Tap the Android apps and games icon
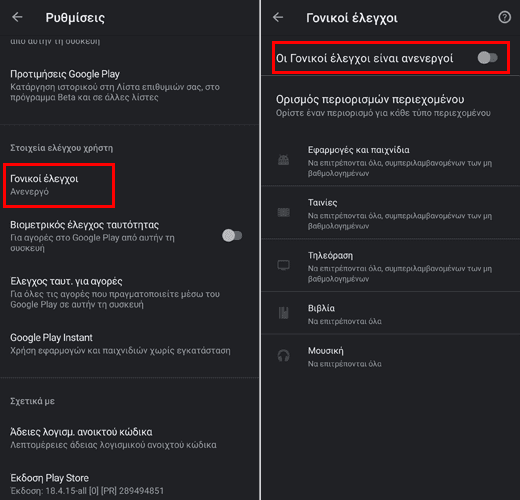520x500 pixels. pos(283,160)
